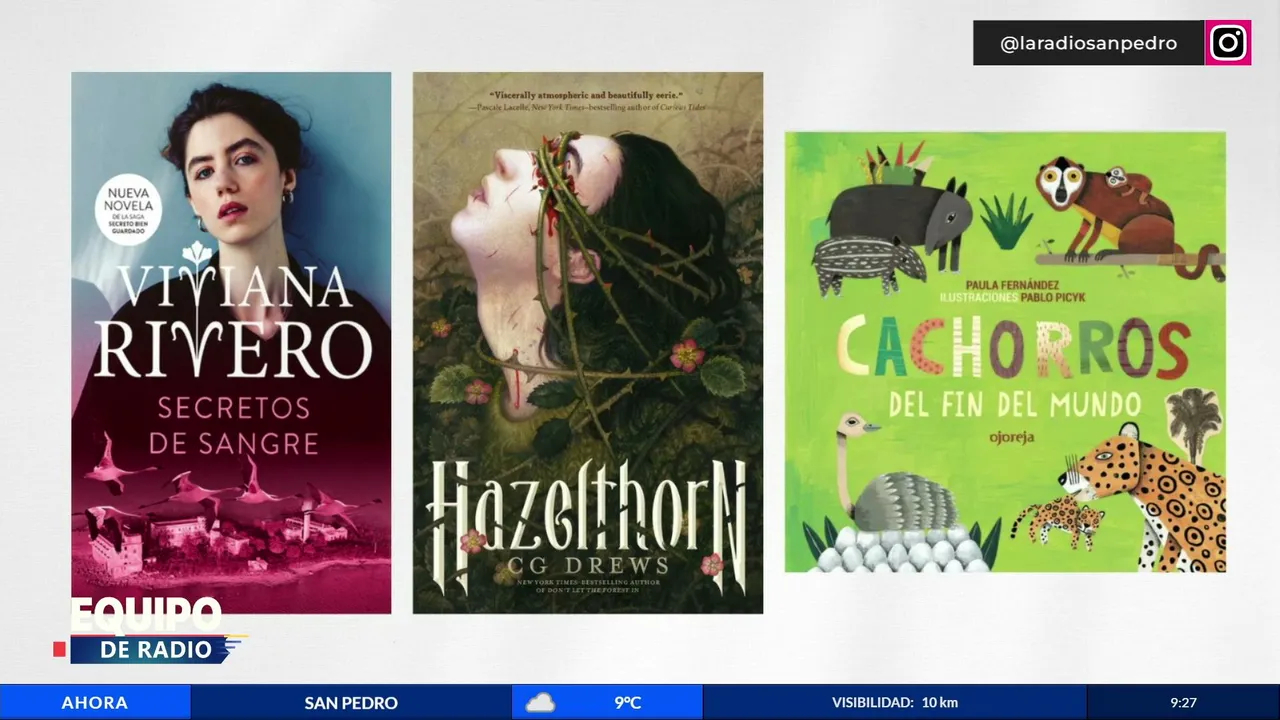Viewport: 1280px width, 720px height.
Task: Click the 9:27 clock time
Action: click(1183, 702)
